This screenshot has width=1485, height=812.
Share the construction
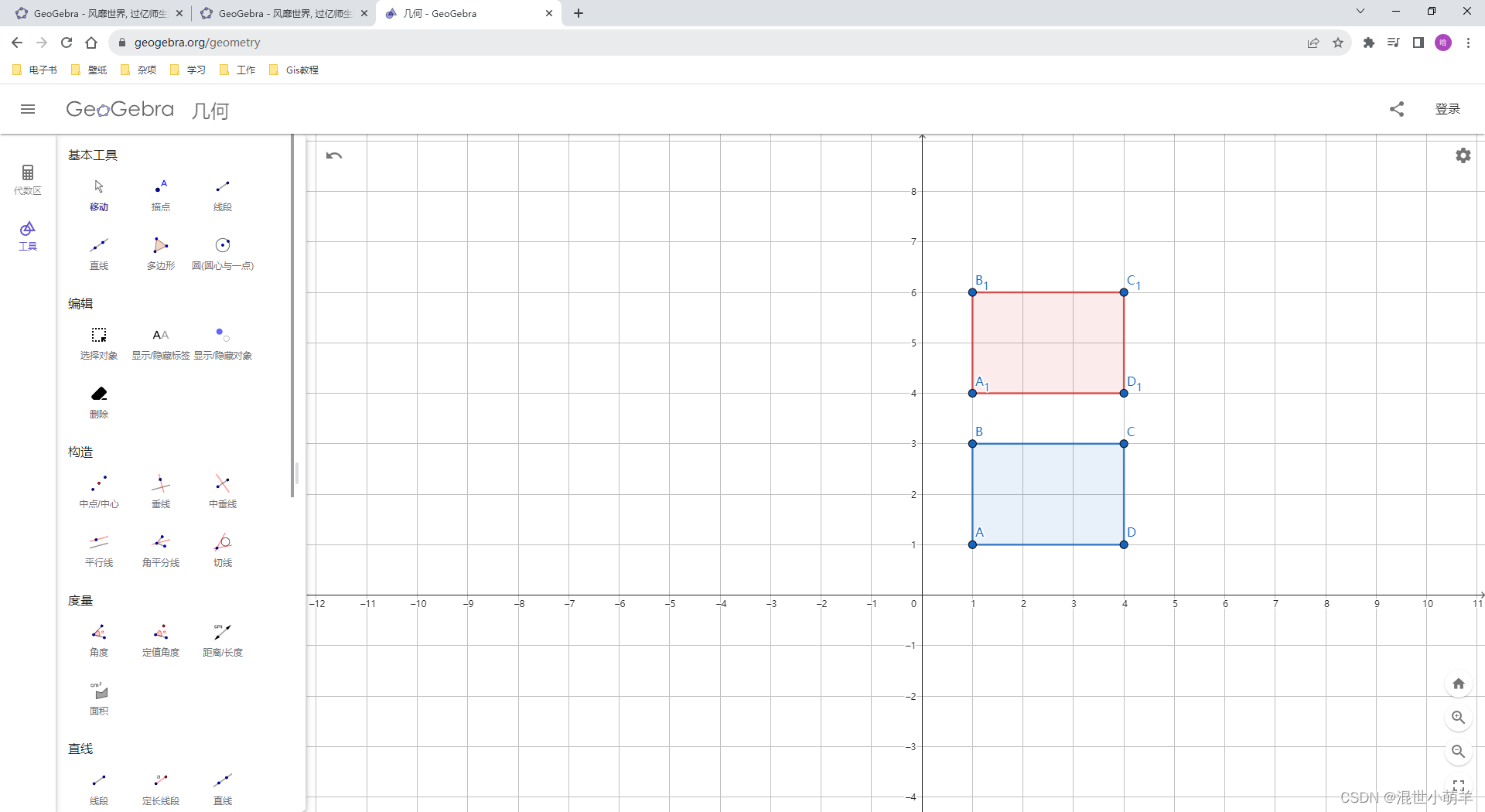pyautogui.click(x=1397, y=109)
